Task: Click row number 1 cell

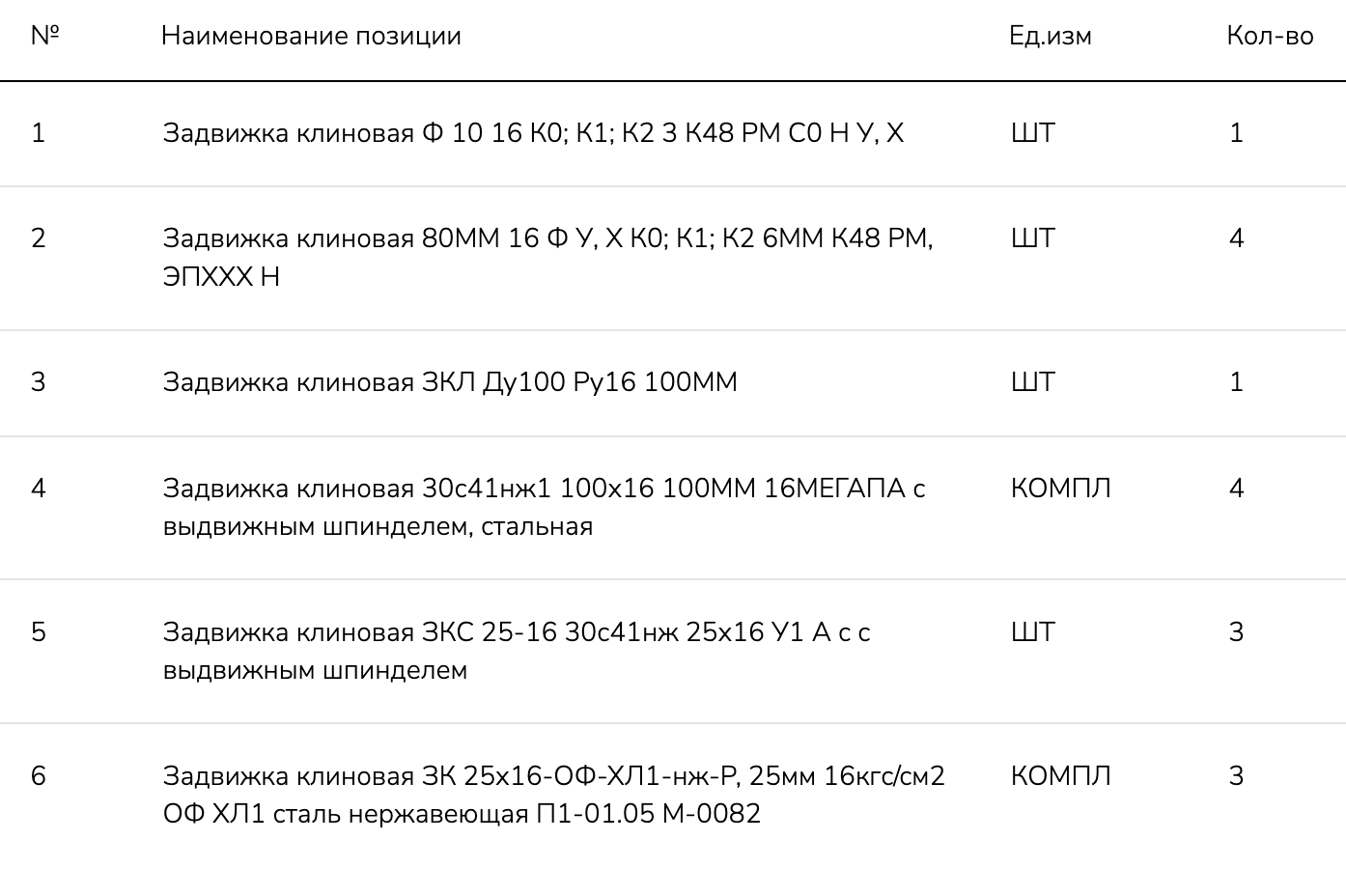Action: coord(39,133)
